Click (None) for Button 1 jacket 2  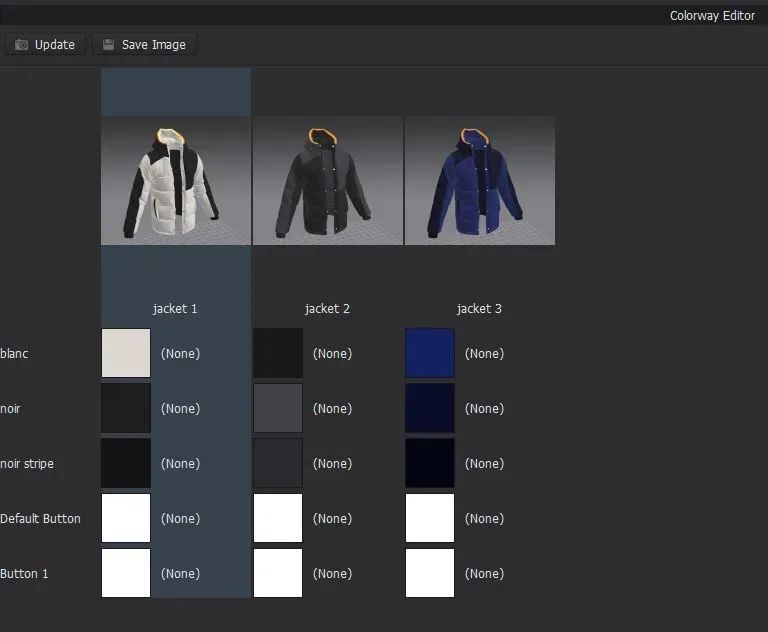click(332, 573)
